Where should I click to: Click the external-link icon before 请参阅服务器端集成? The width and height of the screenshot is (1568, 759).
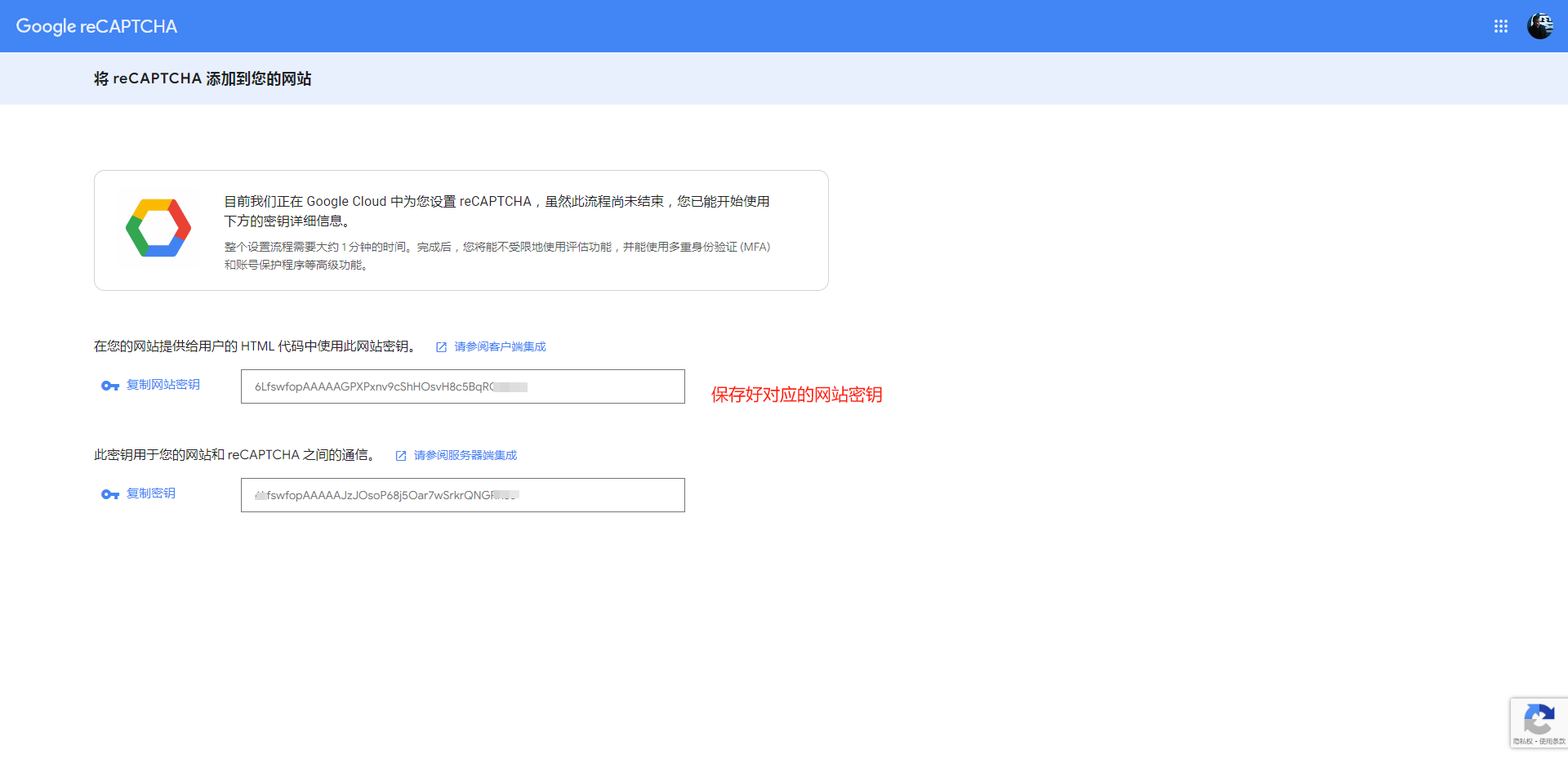401,455
